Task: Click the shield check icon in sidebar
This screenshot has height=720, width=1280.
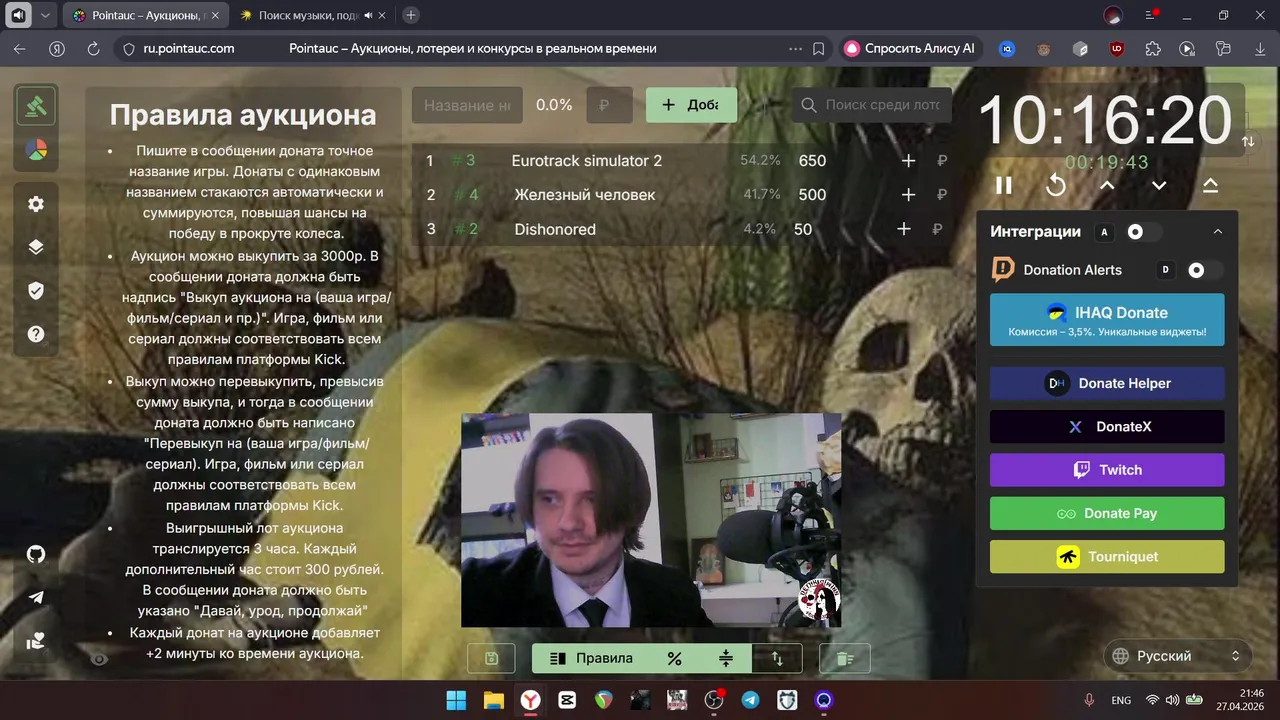Action: (x=36, y=291)
